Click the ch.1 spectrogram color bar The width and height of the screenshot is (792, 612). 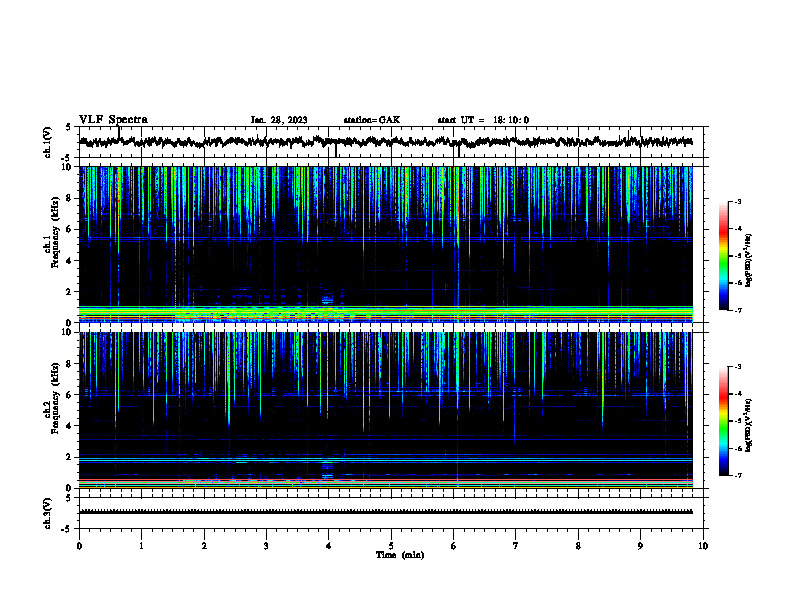tap(723, 256)
